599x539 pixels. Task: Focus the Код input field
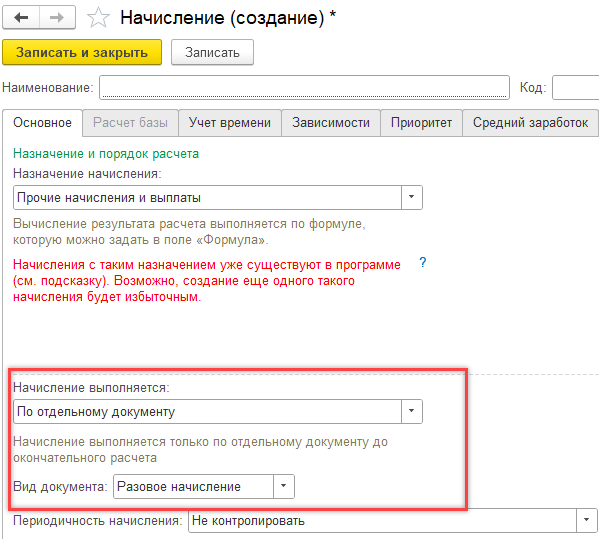pyautogui.click(x=575, y=87)
